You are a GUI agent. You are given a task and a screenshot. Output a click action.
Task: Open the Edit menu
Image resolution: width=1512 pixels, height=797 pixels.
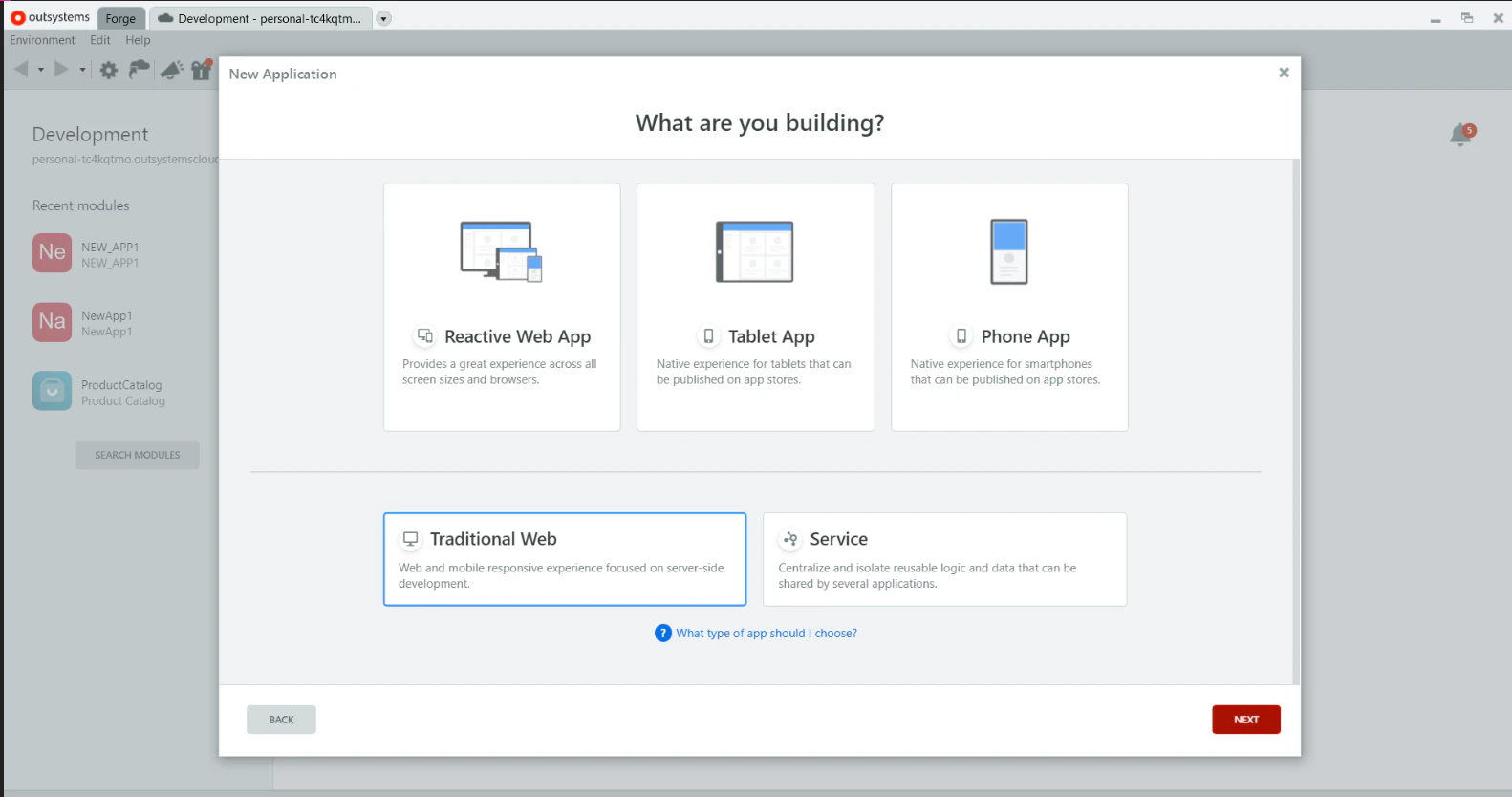pyautogui.click(x=100, y=40)
